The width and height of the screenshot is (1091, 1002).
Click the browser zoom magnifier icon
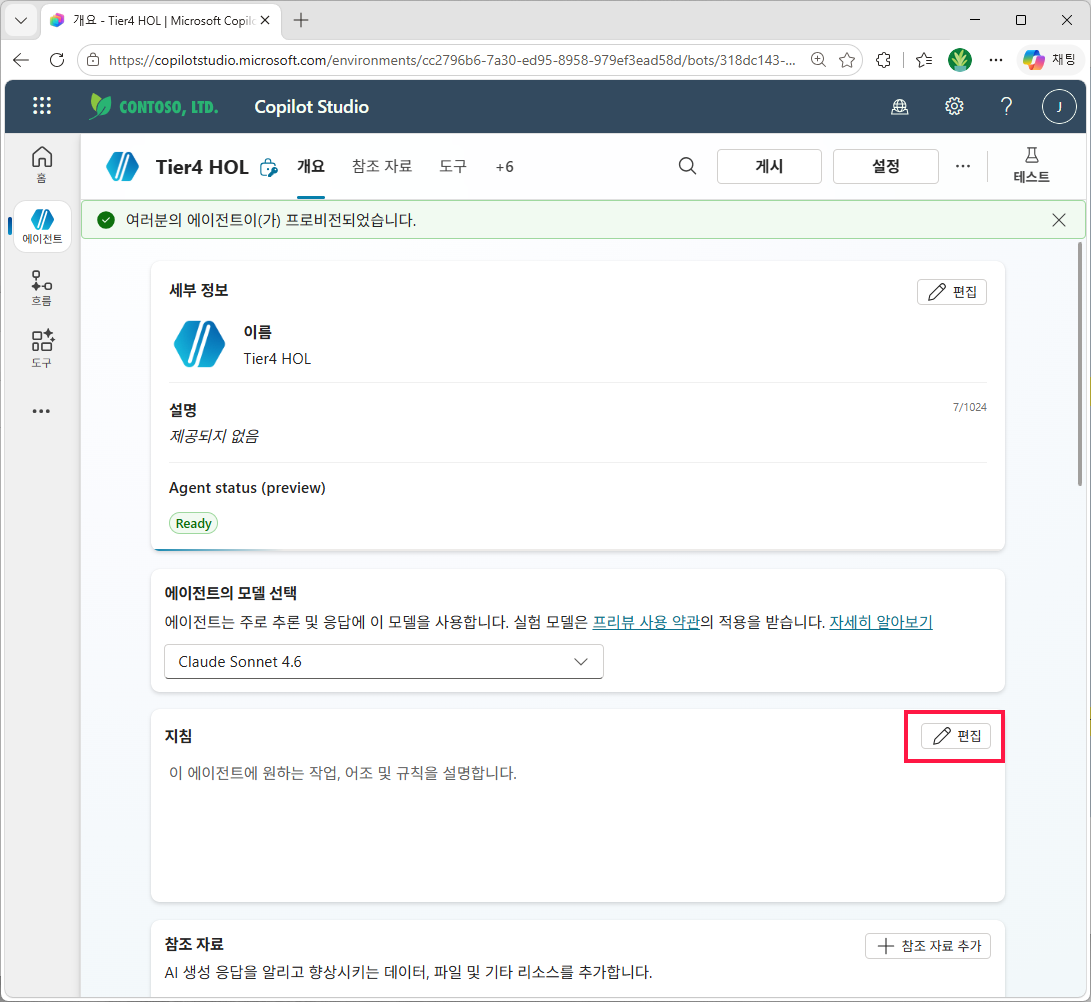819,60
